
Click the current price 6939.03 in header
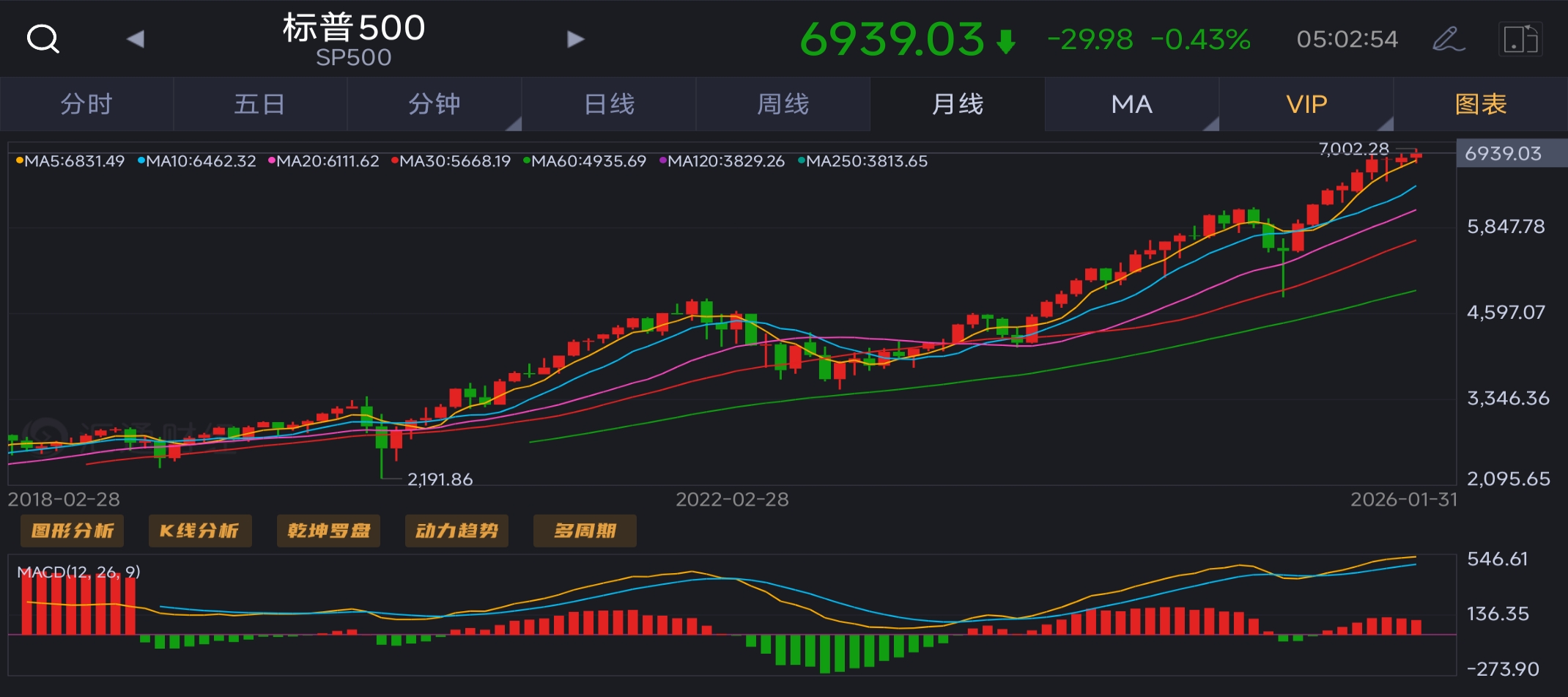(x=892, y=39)
